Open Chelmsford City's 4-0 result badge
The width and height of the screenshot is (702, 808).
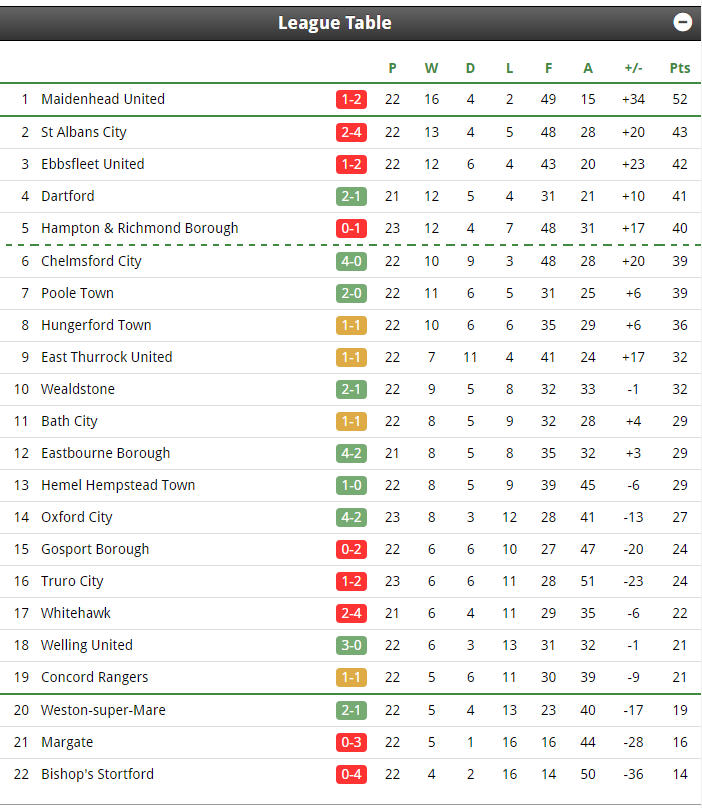(x=351, y=261)
